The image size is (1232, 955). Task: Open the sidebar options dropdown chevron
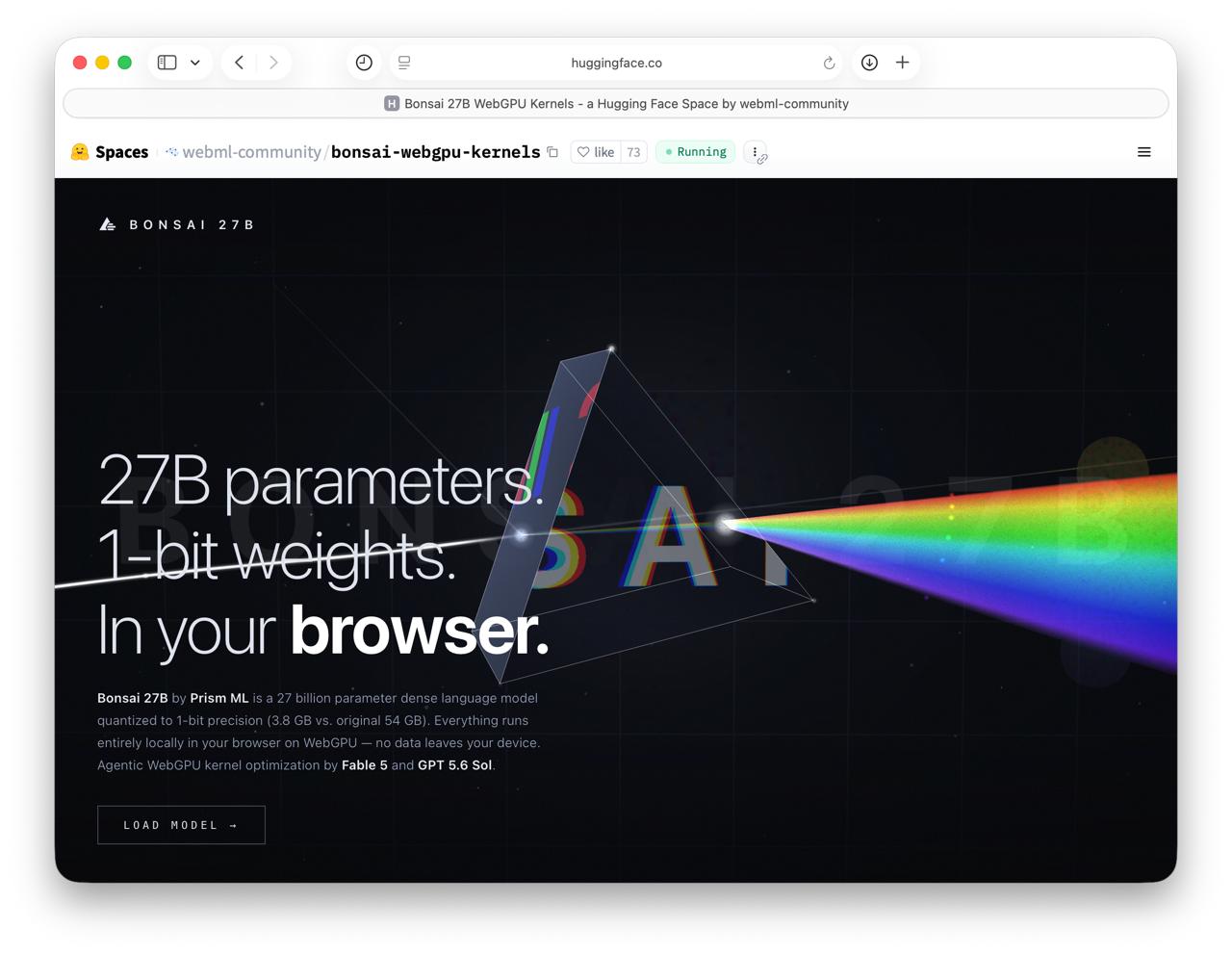pos(195,63)
